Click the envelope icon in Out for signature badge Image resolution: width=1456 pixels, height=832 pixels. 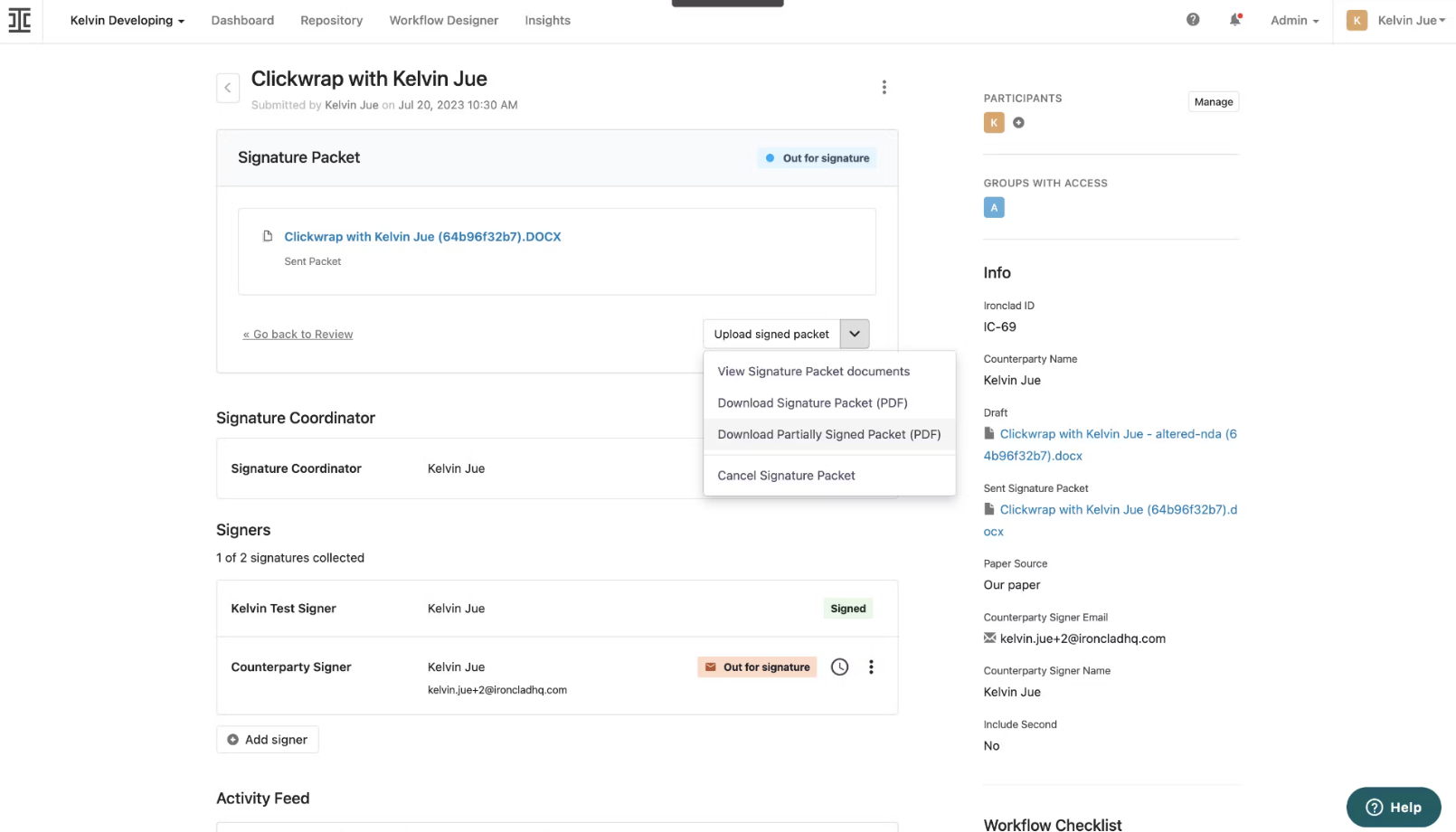point(711,667)
